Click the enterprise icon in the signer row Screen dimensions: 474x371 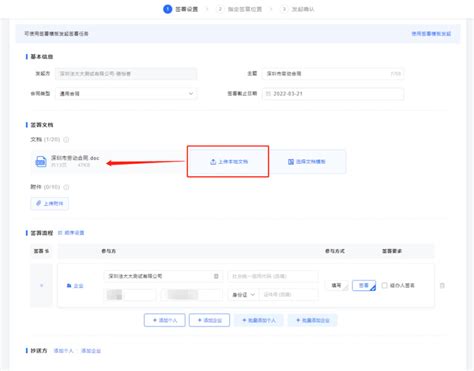[69, 286]
